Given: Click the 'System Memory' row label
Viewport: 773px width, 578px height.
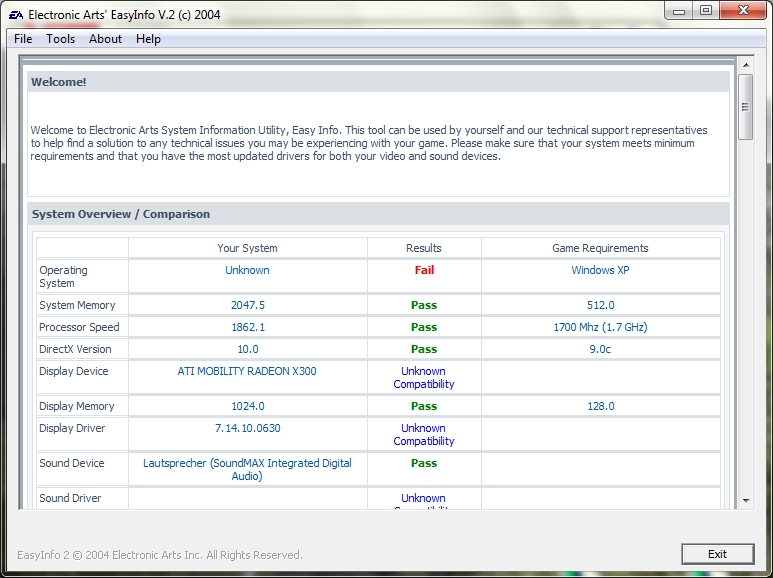Looking at the screenshot, I should point(77,305).
